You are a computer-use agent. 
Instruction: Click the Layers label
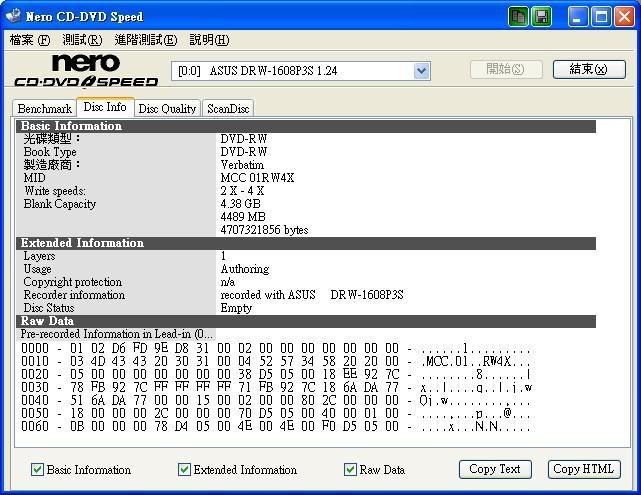click(39, 256)
